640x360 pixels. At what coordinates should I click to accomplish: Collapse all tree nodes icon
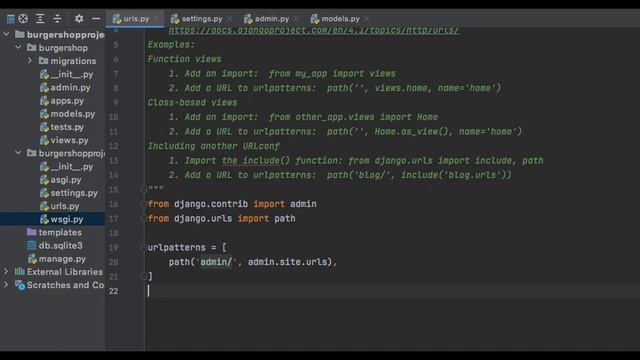click(x=57, y=18)
